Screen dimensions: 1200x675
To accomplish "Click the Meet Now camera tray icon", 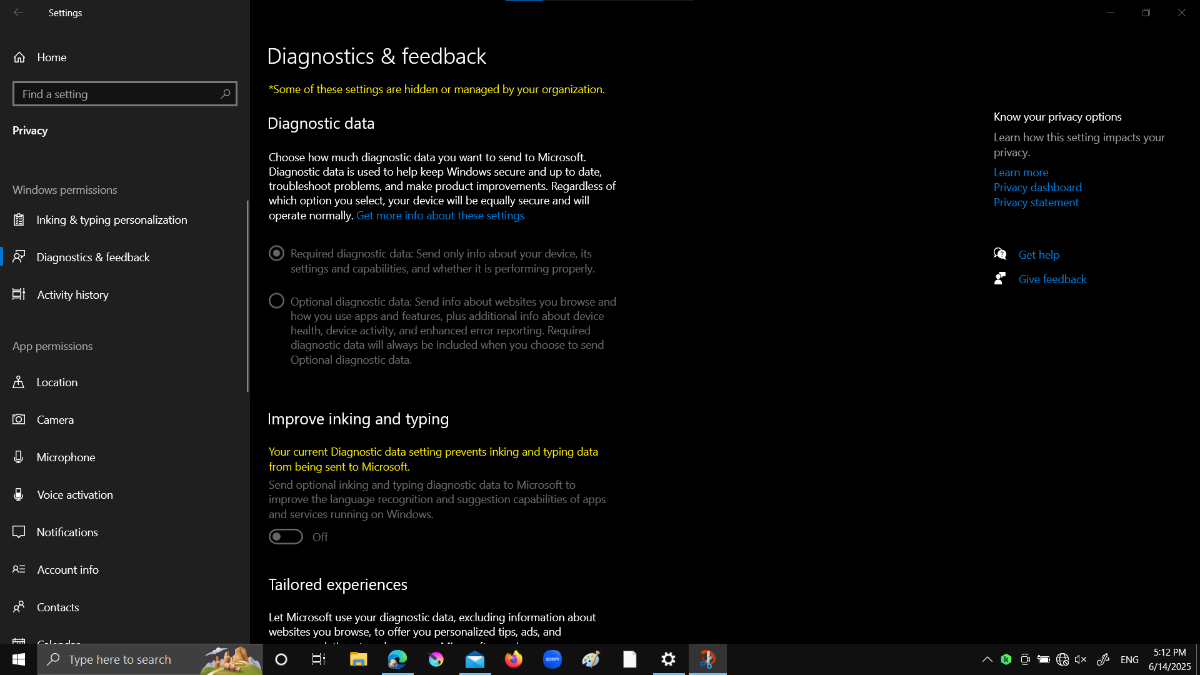I will [x=1025, y=660].
